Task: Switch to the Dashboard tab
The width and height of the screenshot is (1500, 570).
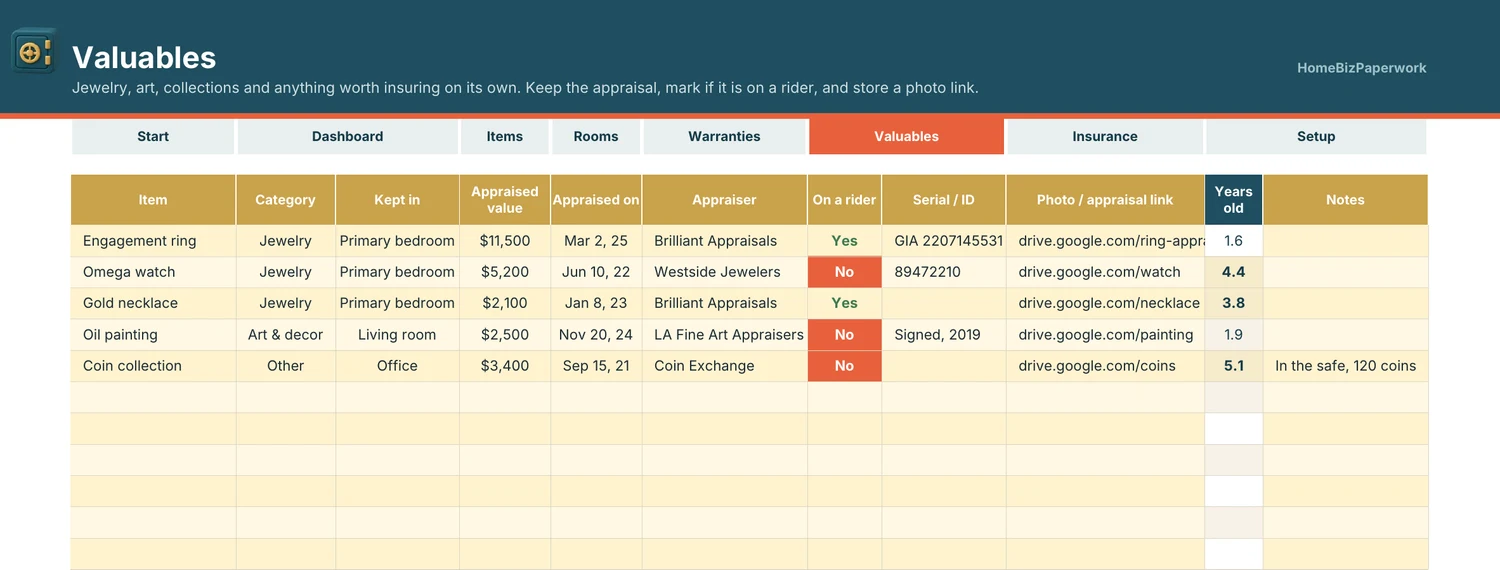Action: (x=347, y=136)
